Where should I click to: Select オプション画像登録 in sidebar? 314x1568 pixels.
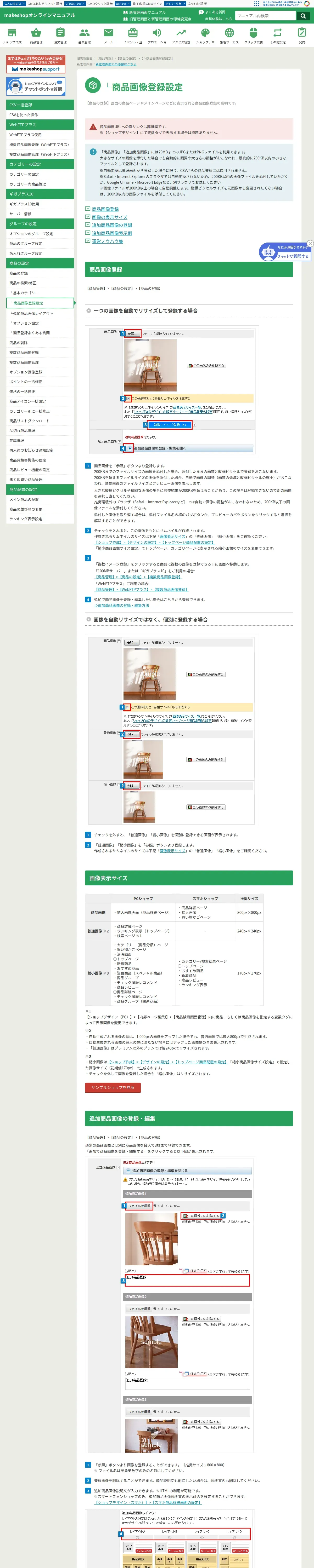(40, 372)
